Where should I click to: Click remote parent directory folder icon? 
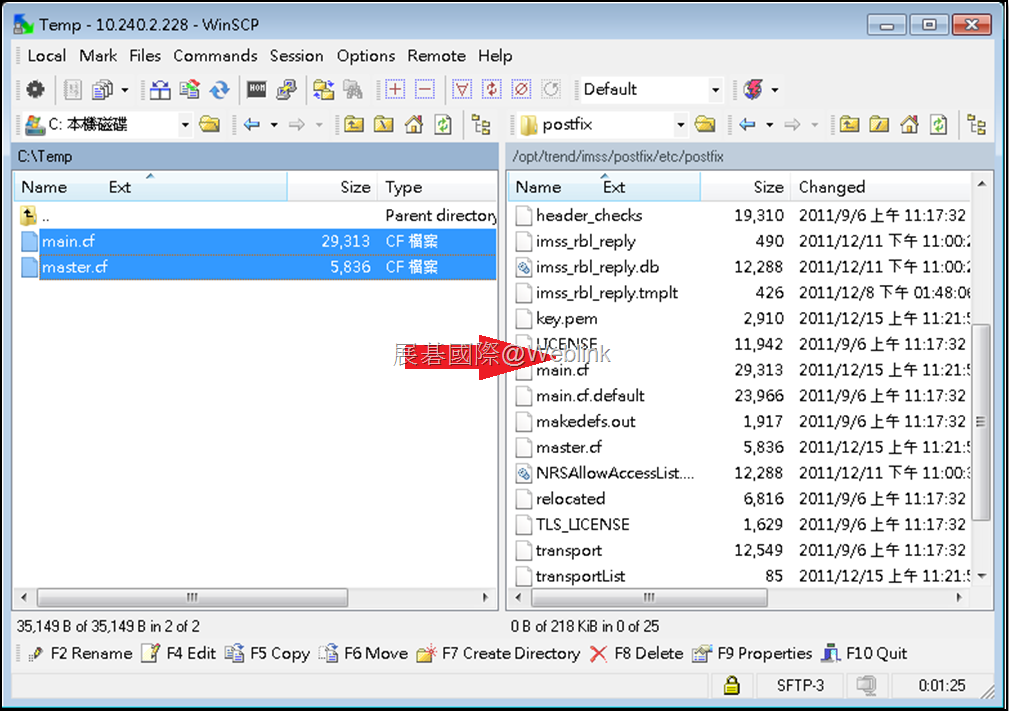[x=849, y=124]
